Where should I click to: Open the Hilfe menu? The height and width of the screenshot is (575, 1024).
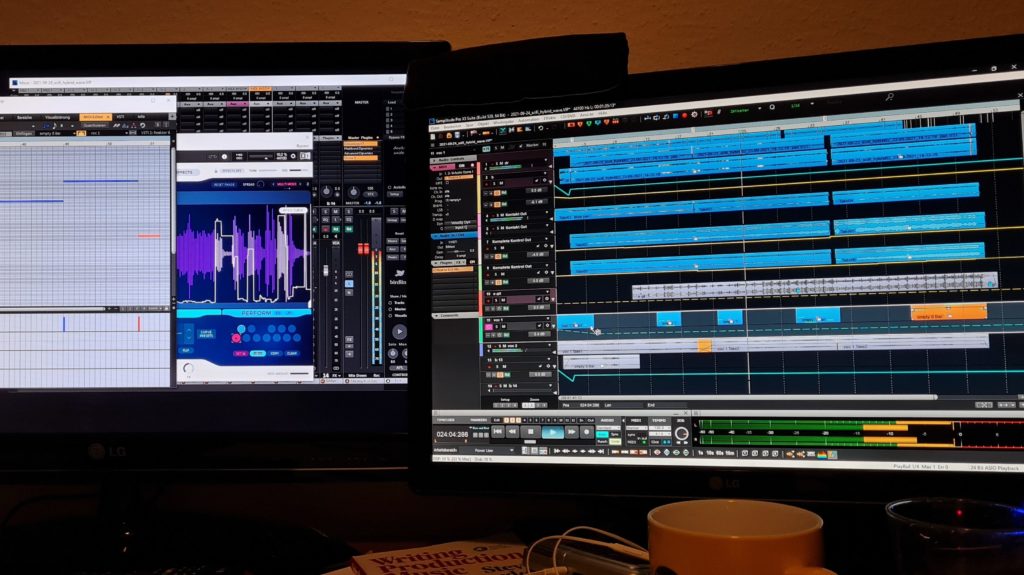point(603,114)
